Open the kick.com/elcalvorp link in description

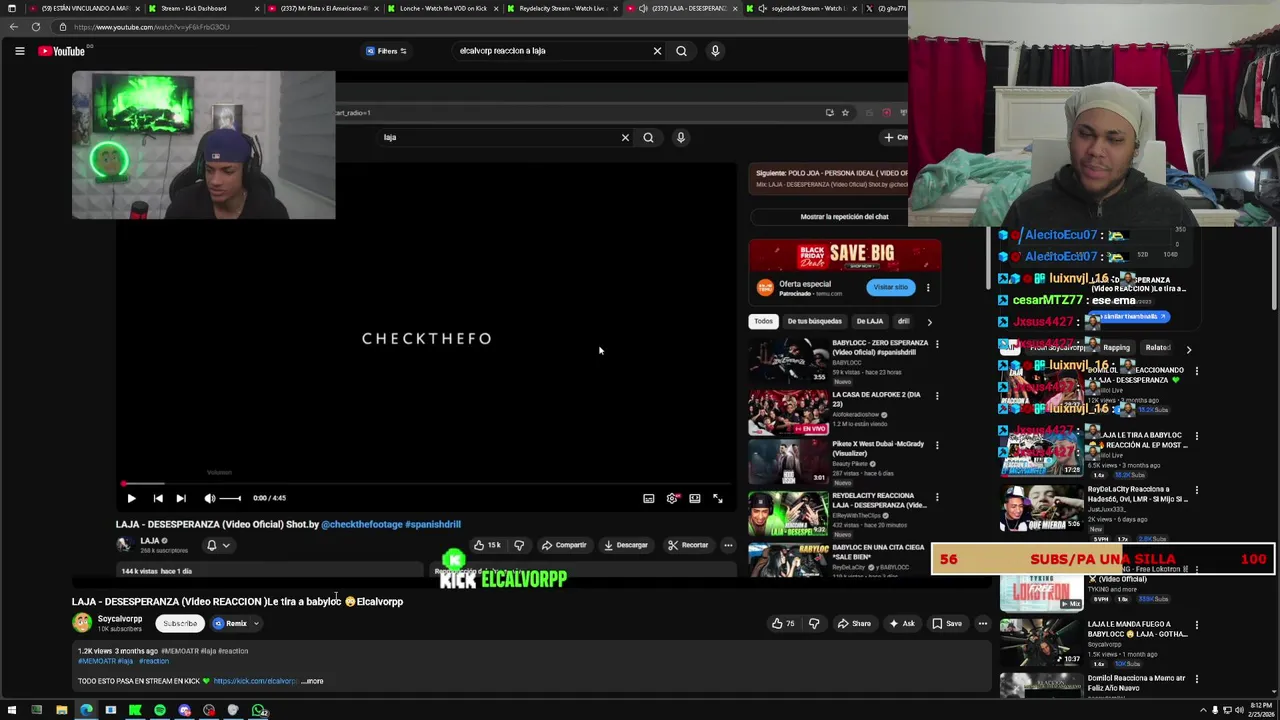255,681
